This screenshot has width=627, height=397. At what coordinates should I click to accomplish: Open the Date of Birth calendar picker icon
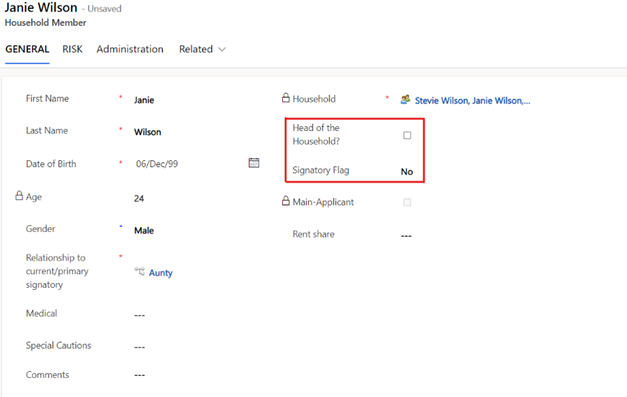[x=254, y=163]
